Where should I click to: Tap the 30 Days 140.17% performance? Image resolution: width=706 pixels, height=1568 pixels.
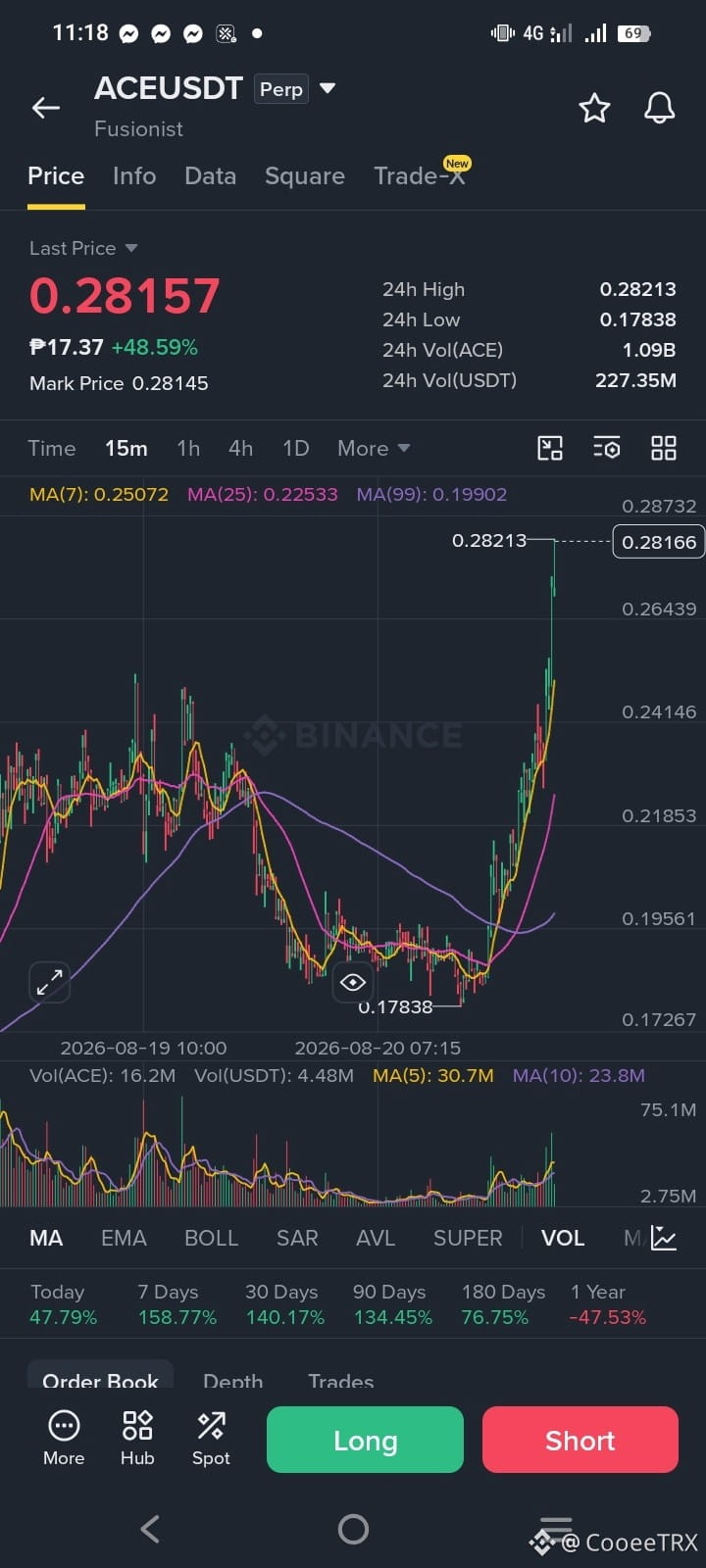tap(284, 1304)
